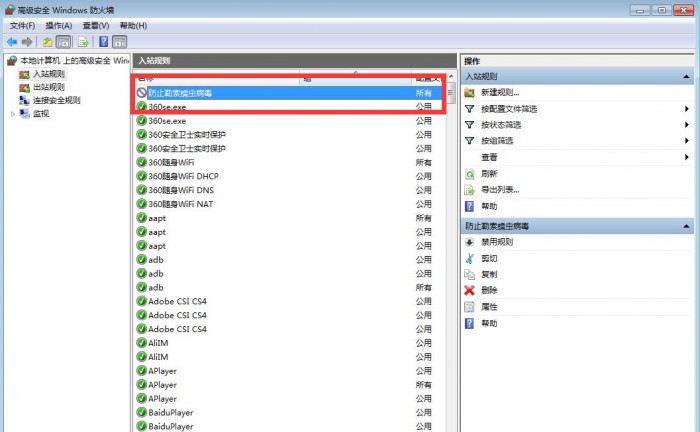The height and width of the screenshot is (432, 700).
Task: Open 属性 for the selected rule
Action: (x=489, y=307)
